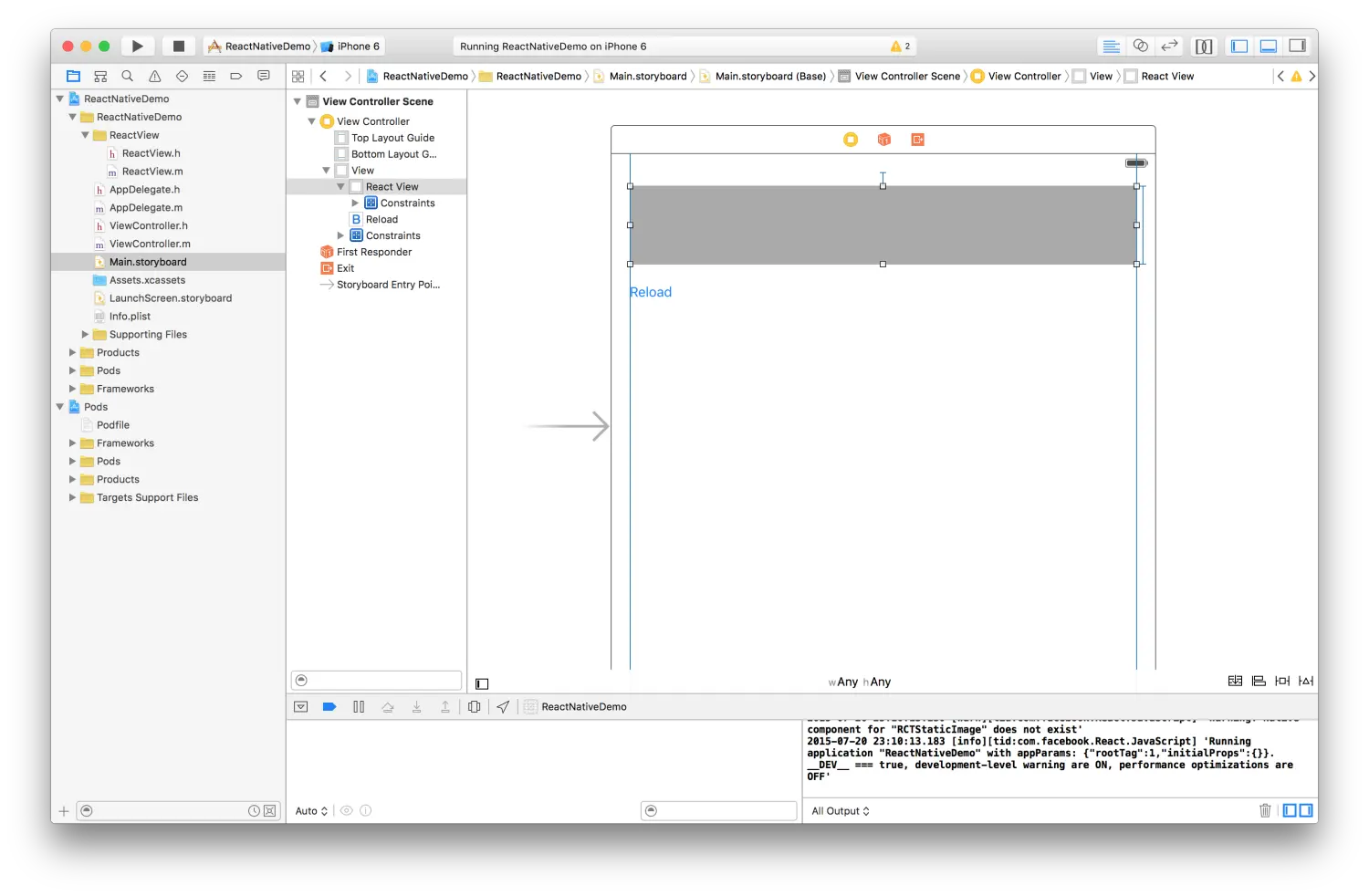Screen dimensions: 1369x896
Task: Click View Controller Scene in jump bar
Action: coord(900,77)
